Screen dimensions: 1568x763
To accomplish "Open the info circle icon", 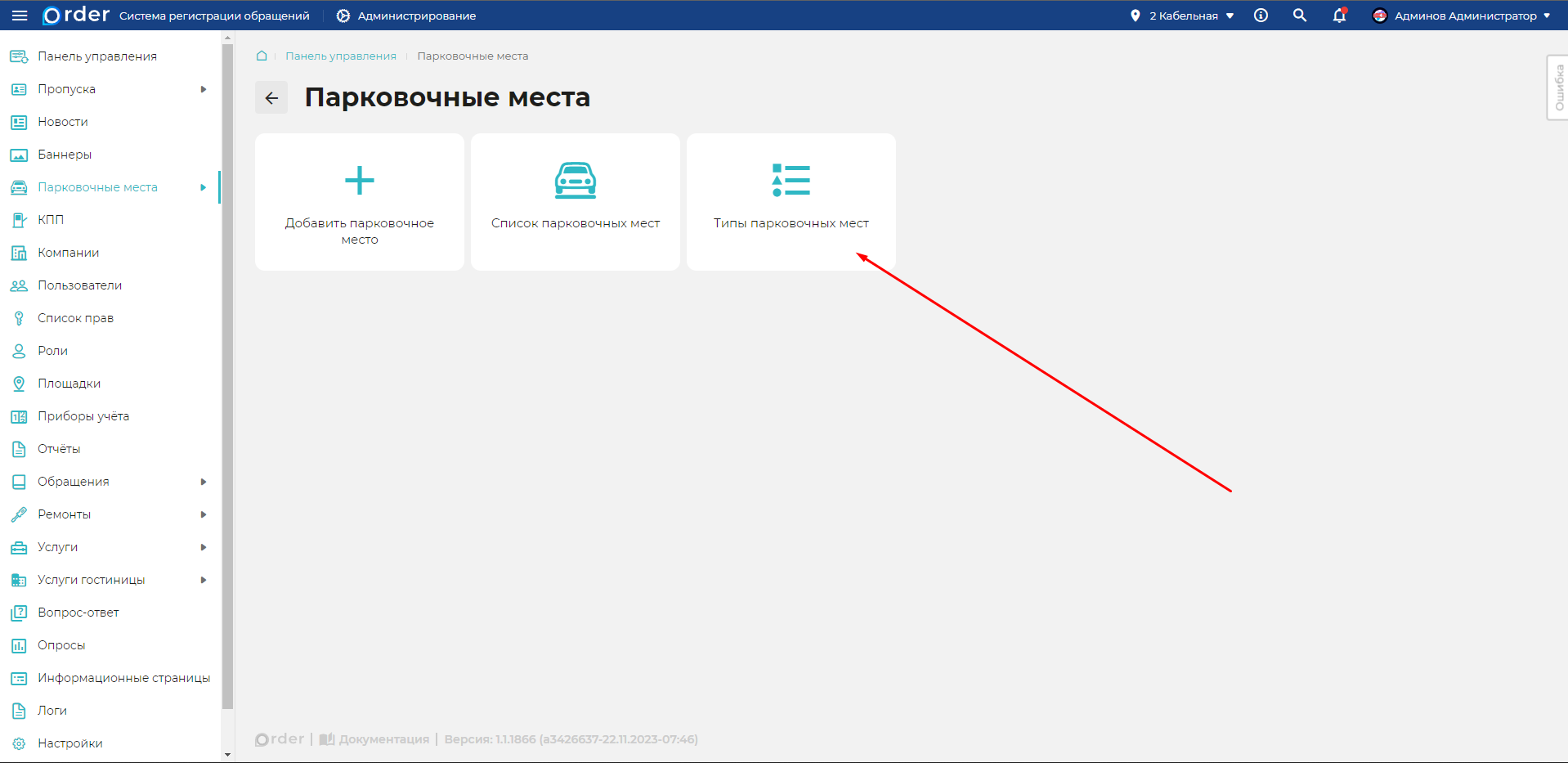I will coord(1261,16).
